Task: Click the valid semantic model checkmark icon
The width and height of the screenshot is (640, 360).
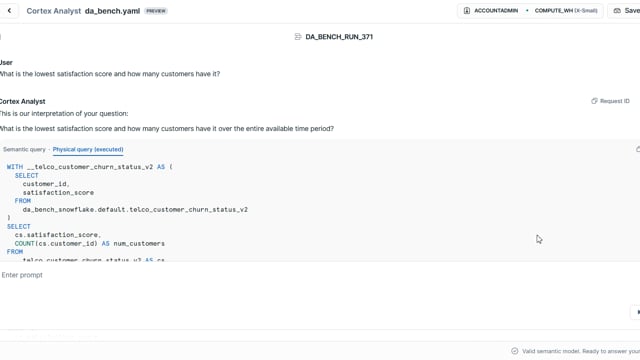Action: pos(515,351)
